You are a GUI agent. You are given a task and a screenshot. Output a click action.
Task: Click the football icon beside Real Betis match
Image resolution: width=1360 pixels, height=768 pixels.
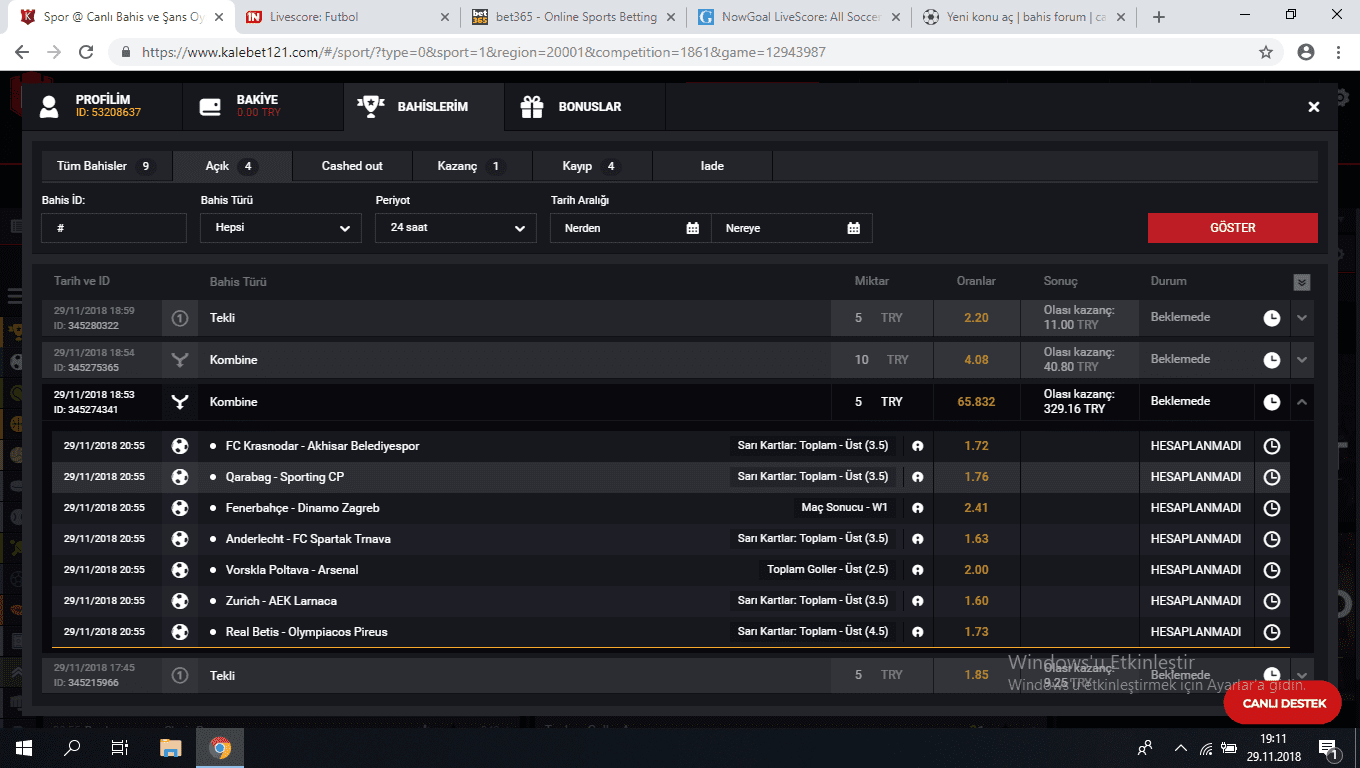[180, 632]
